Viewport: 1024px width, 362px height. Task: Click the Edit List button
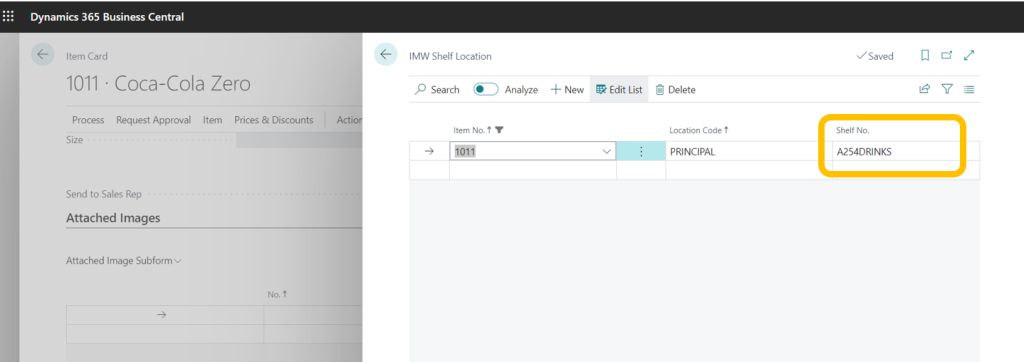(619, 90)
